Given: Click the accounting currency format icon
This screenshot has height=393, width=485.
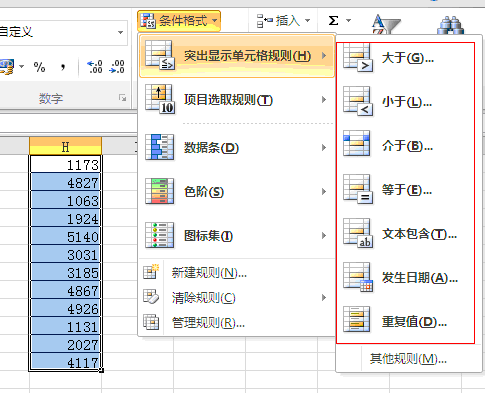Looking at the screenshot, I should (7, 67).
